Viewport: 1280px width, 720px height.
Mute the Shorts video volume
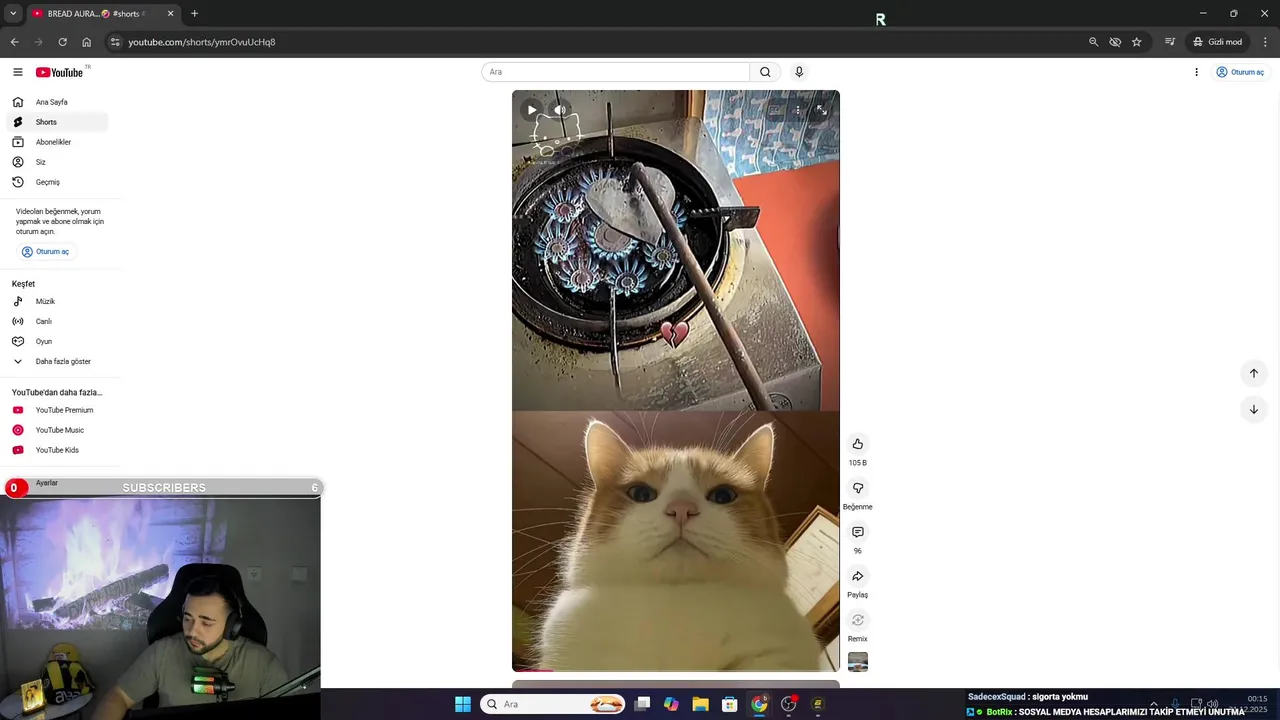pos(560,110)
